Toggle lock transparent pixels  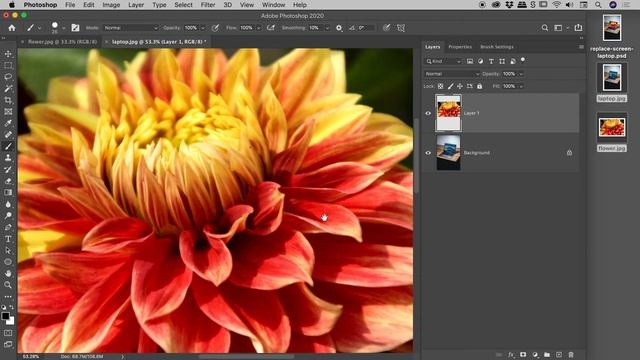[440, 86]
